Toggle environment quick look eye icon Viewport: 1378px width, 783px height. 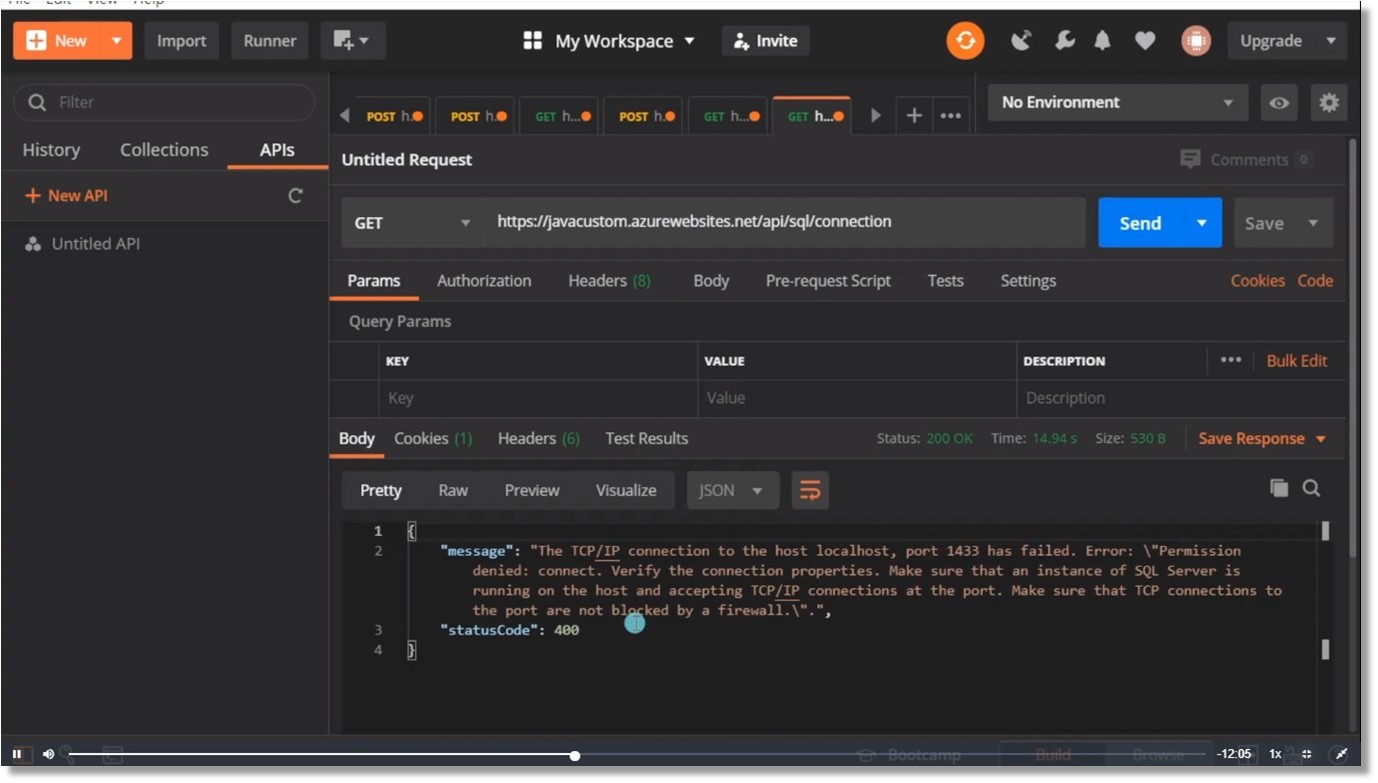[1278, 102]
